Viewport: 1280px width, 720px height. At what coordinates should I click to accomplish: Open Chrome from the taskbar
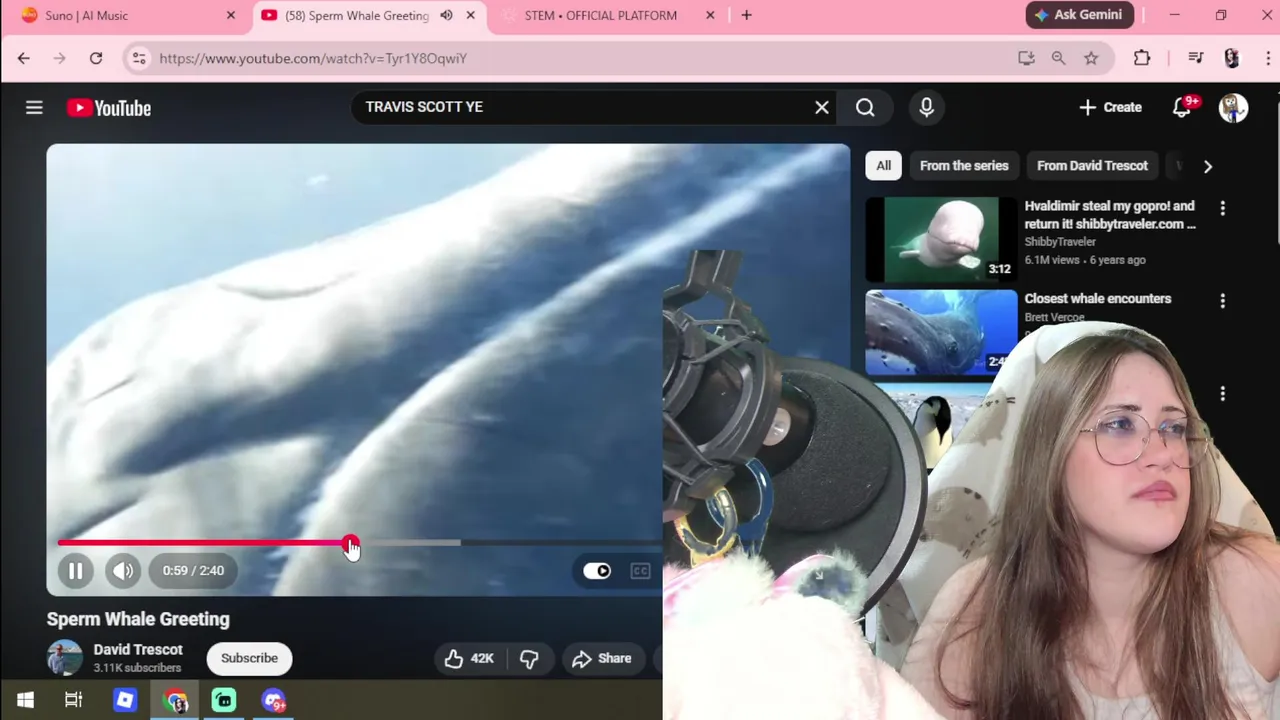pos(175,700)
